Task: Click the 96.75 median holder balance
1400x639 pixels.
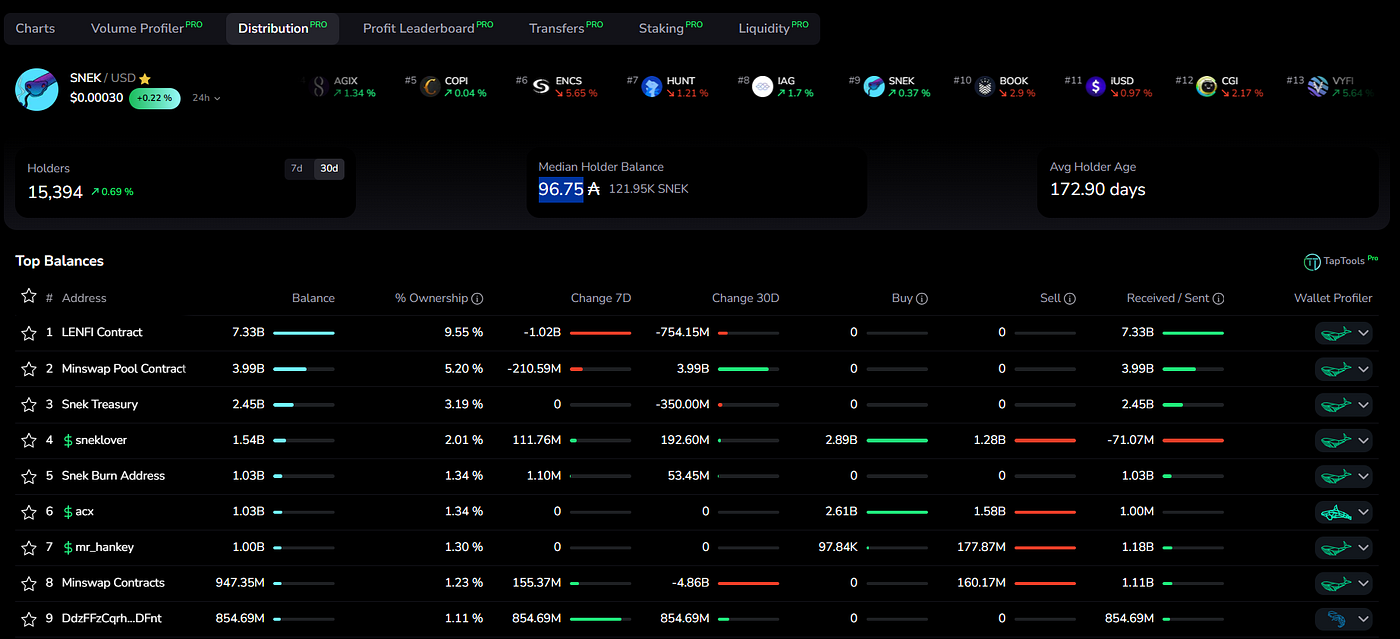Action: pos(561,189)
